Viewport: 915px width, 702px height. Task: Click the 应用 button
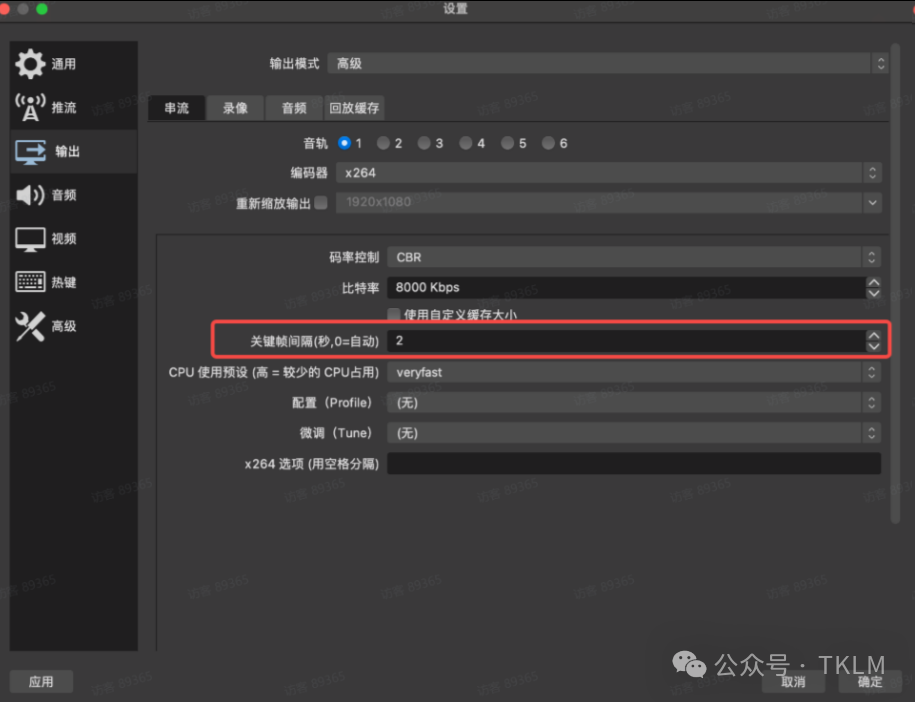tap(41, 681)
